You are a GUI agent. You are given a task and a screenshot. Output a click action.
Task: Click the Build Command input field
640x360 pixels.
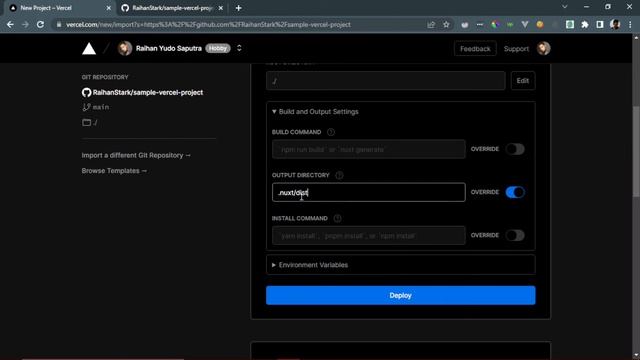(369, 149)
